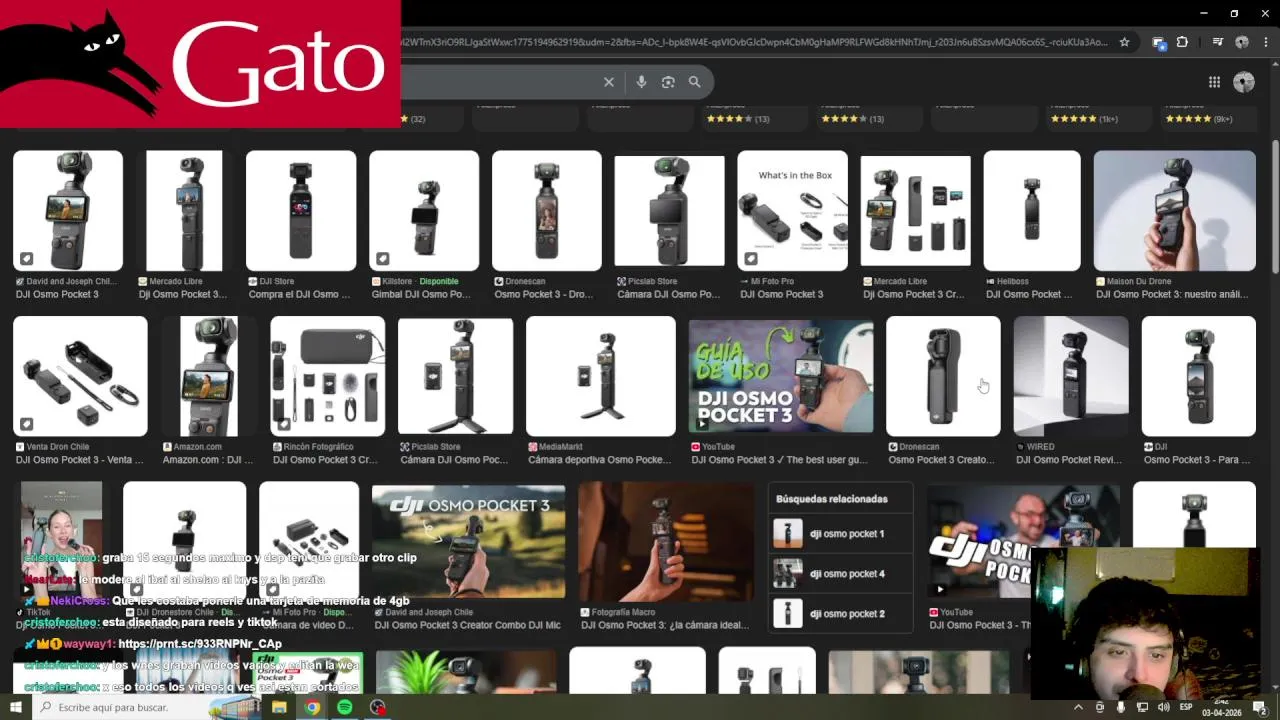Open David and Joseph Chile DJI Osmo Pocket 3 image
This screenshot has height=720, width=1280.
tap(68, 211)
